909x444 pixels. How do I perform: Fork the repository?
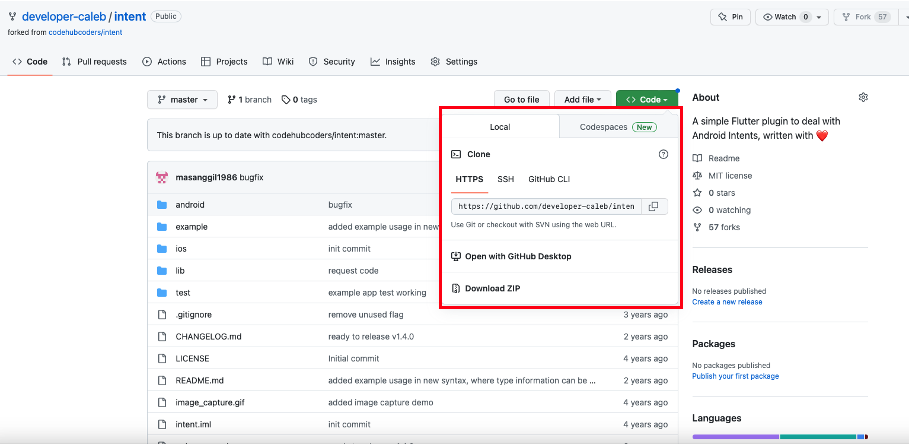pyautogui.click(x=866, y=17)
